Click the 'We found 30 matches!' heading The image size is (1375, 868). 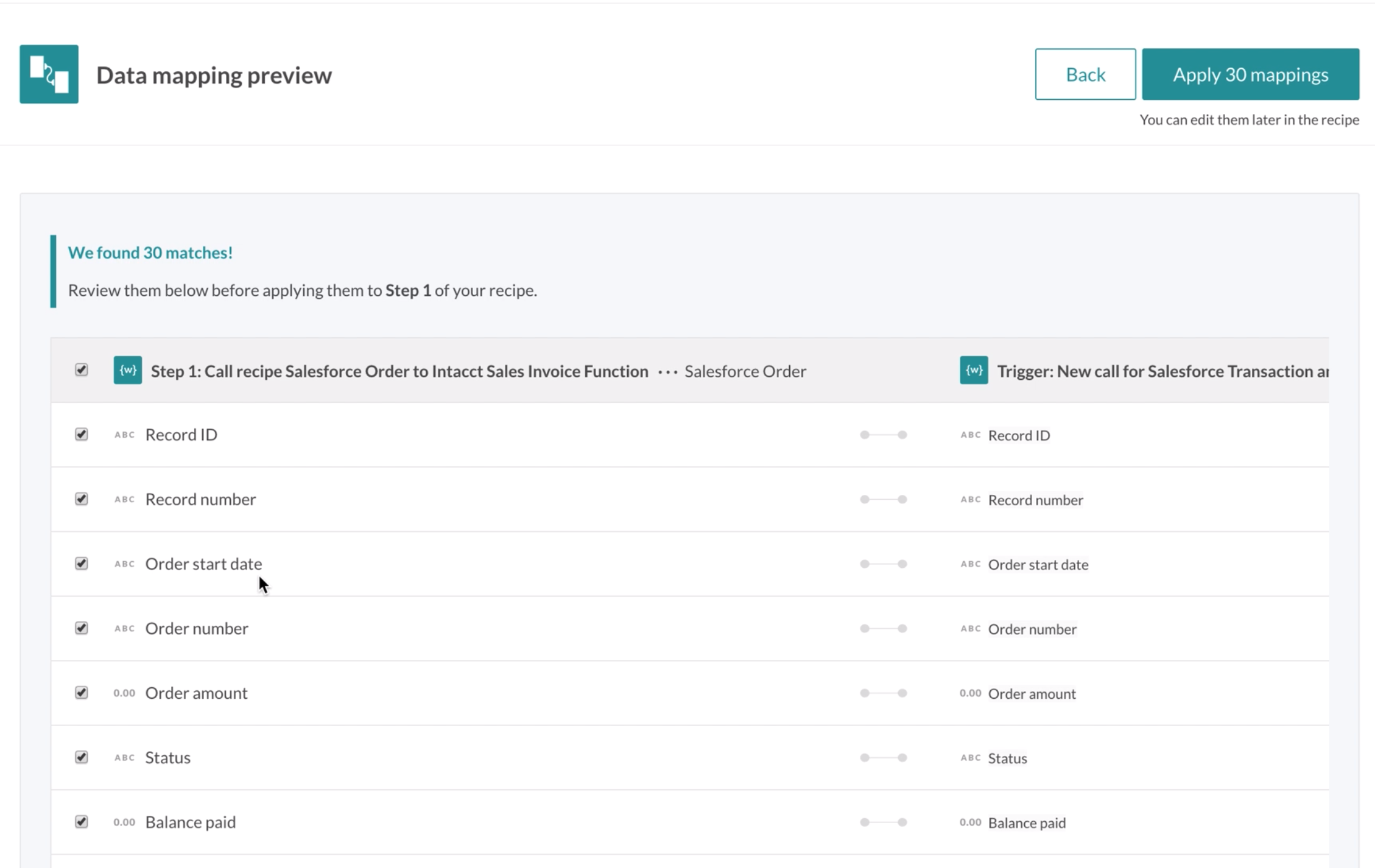click(x=150, y=253)
